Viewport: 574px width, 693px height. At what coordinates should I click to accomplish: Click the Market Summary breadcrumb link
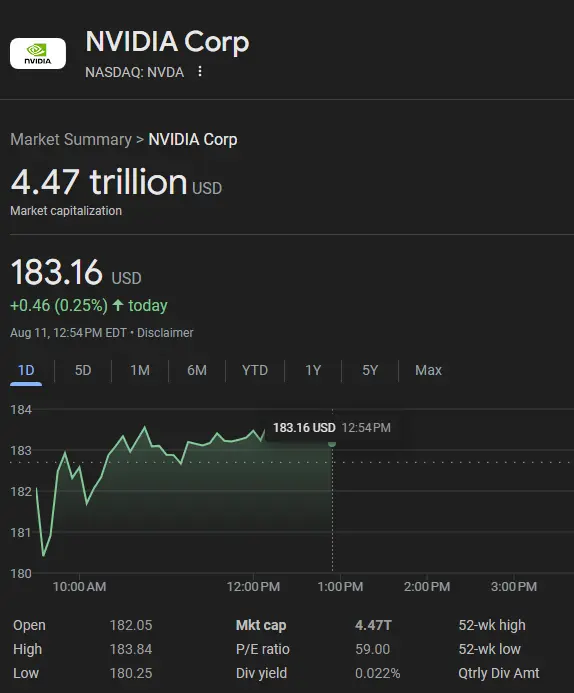71,140
